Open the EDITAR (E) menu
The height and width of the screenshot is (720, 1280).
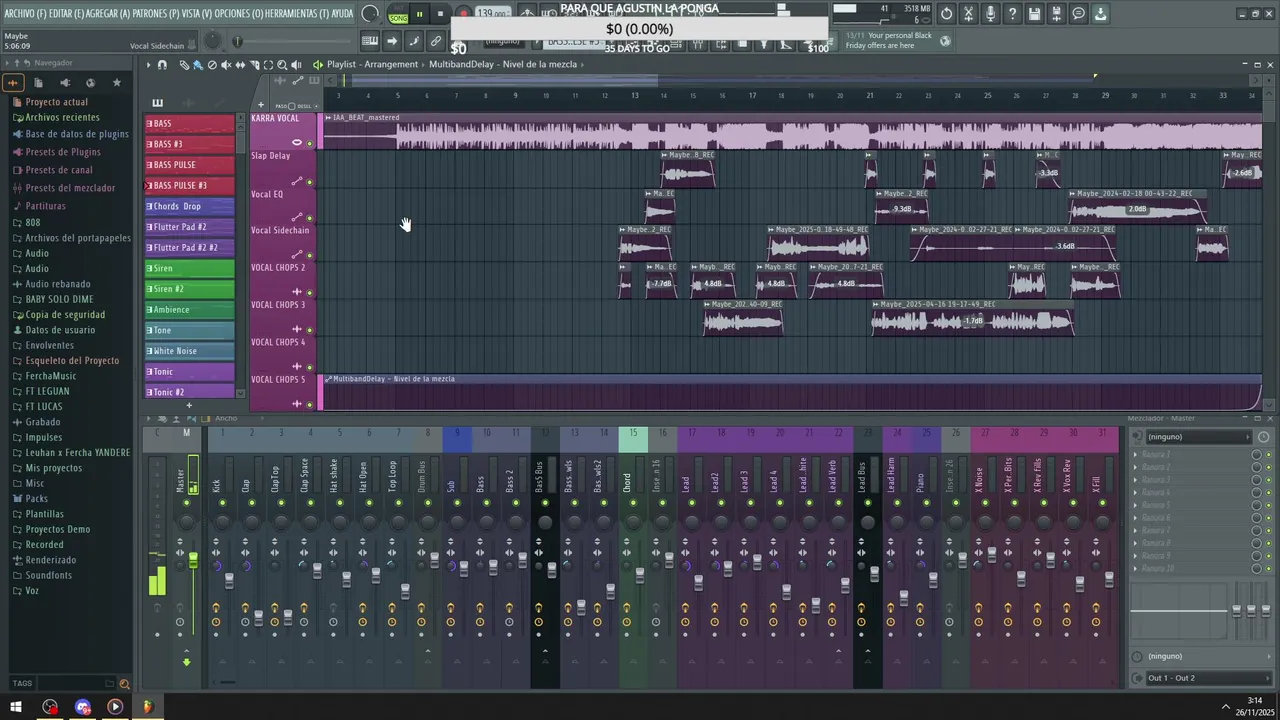pos(67,14)
